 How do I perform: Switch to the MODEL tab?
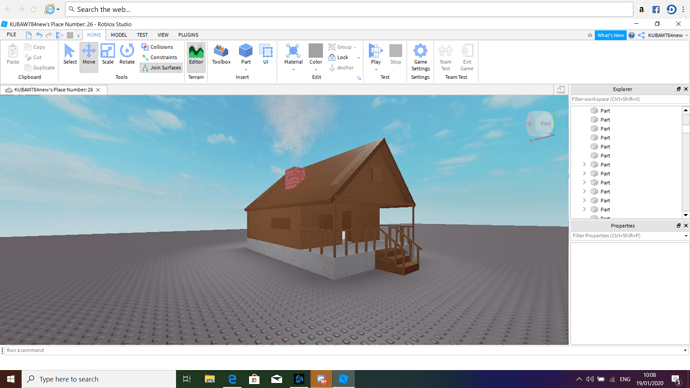(x=118, y=35)
